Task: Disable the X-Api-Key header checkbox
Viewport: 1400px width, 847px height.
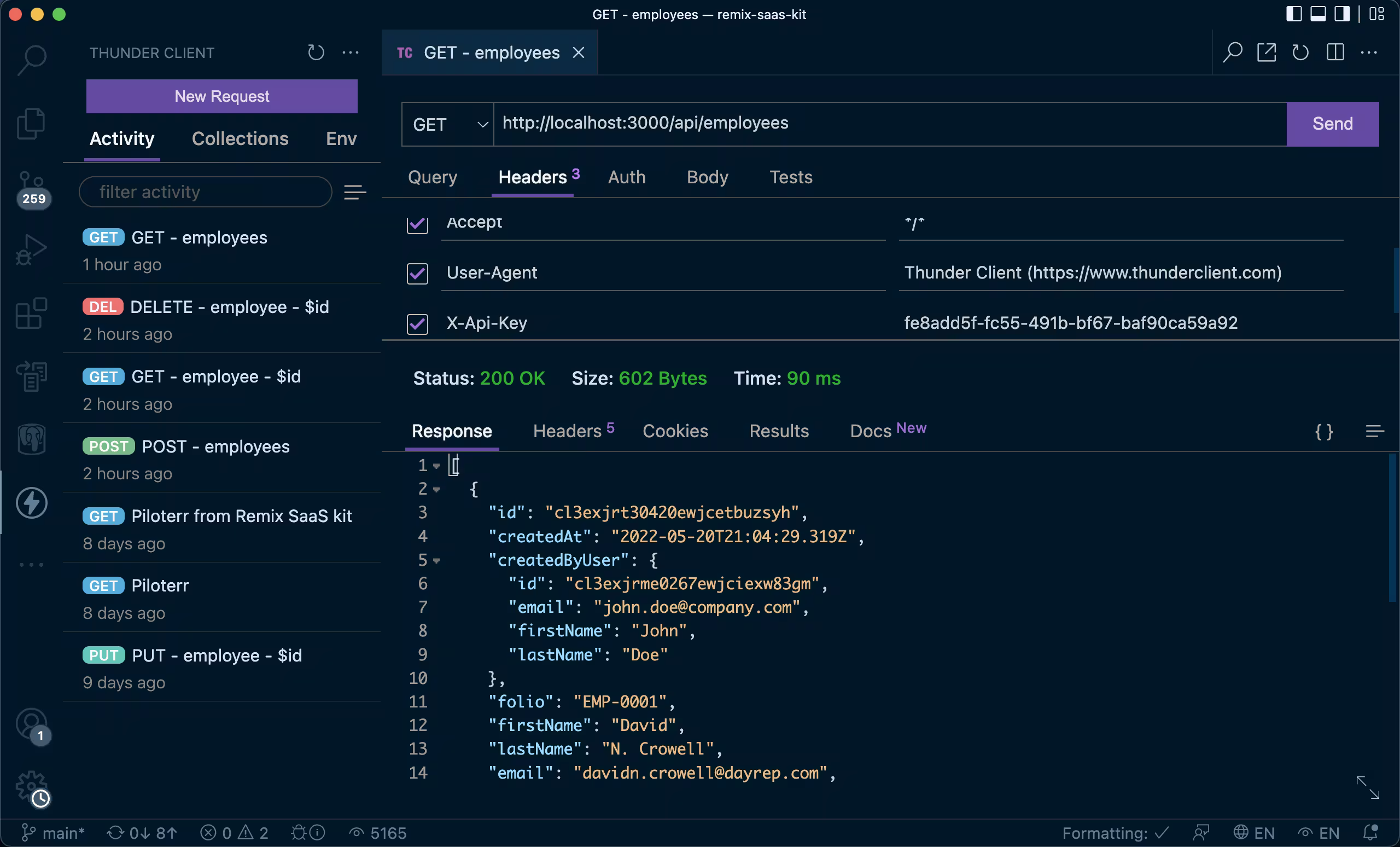Action: click(x=417, y=324)
